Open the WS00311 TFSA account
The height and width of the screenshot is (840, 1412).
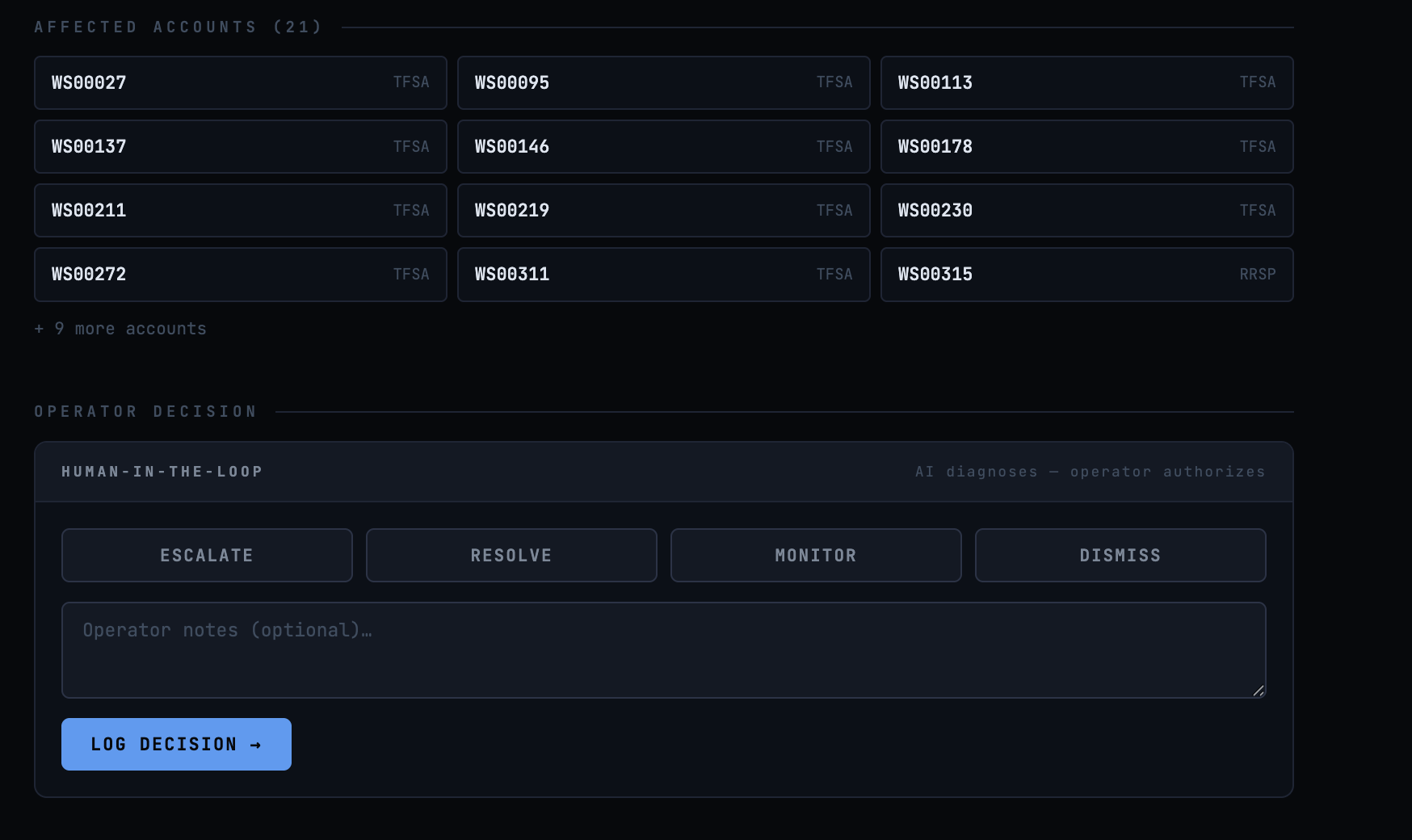(663, 275)
